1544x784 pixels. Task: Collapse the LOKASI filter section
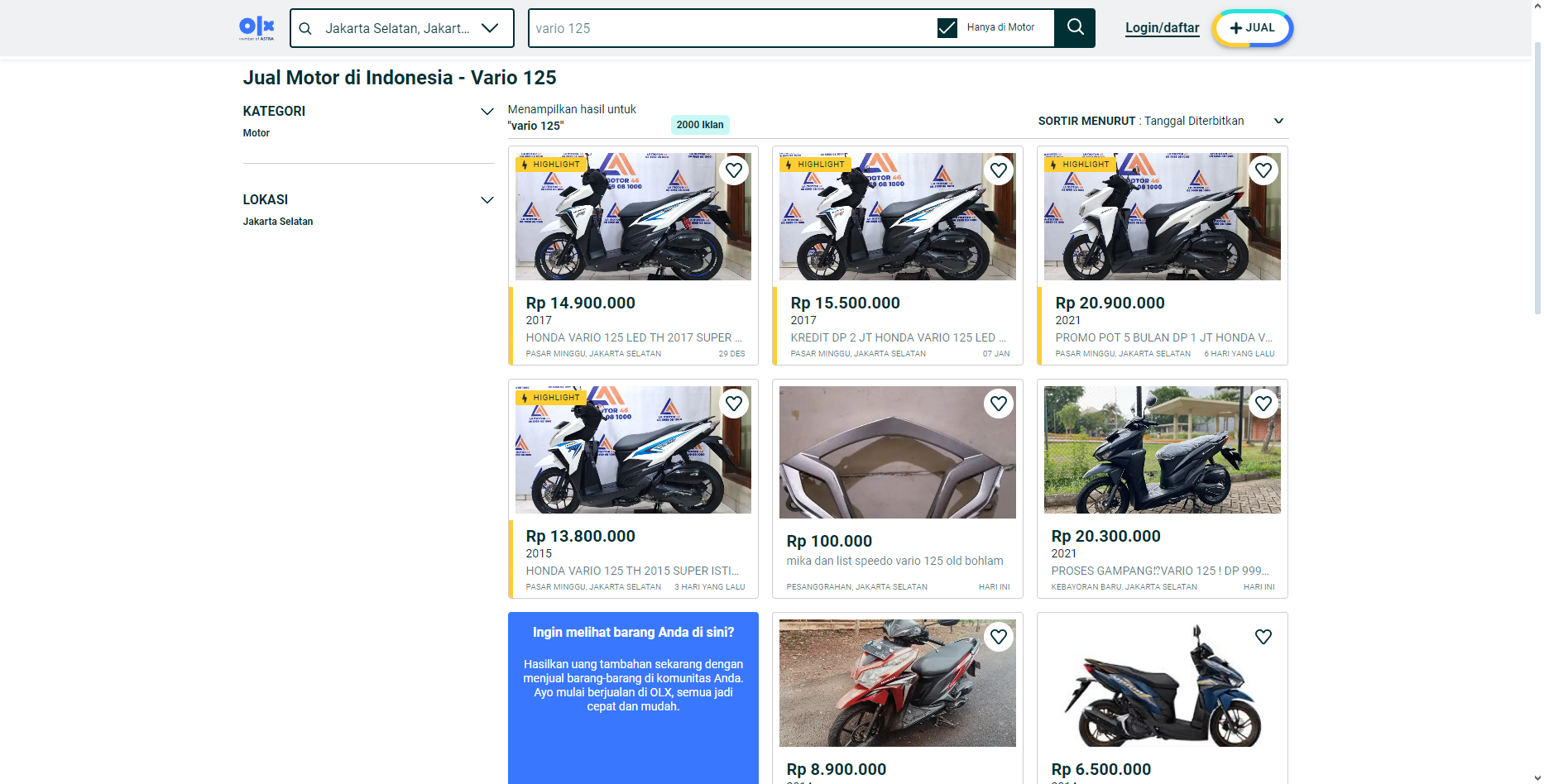tap(487, 200)
